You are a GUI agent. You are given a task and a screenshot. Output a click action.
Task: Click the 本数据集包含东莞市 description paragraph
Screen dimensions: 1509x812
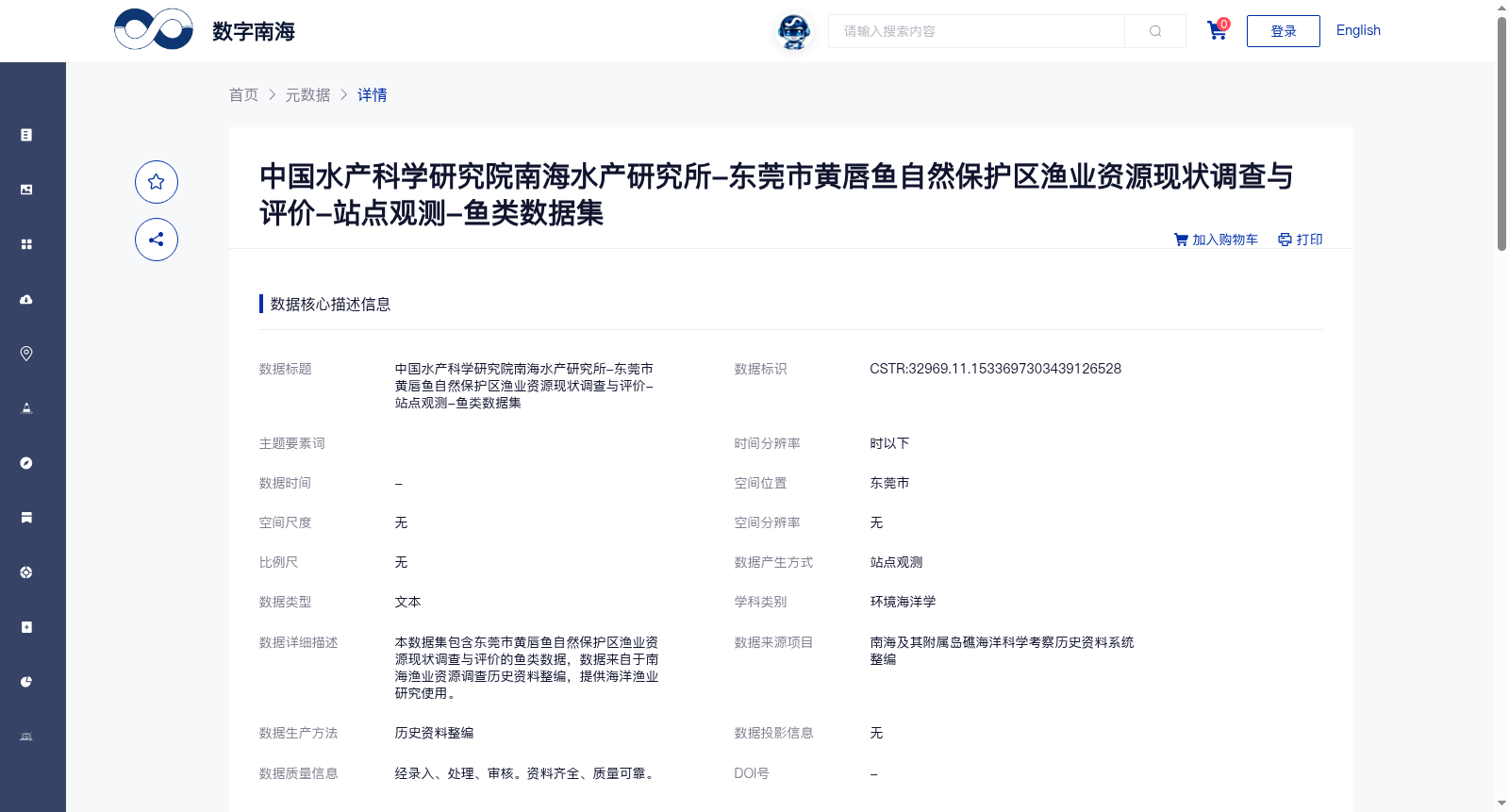pyautogui.click(x=526, y=668)
